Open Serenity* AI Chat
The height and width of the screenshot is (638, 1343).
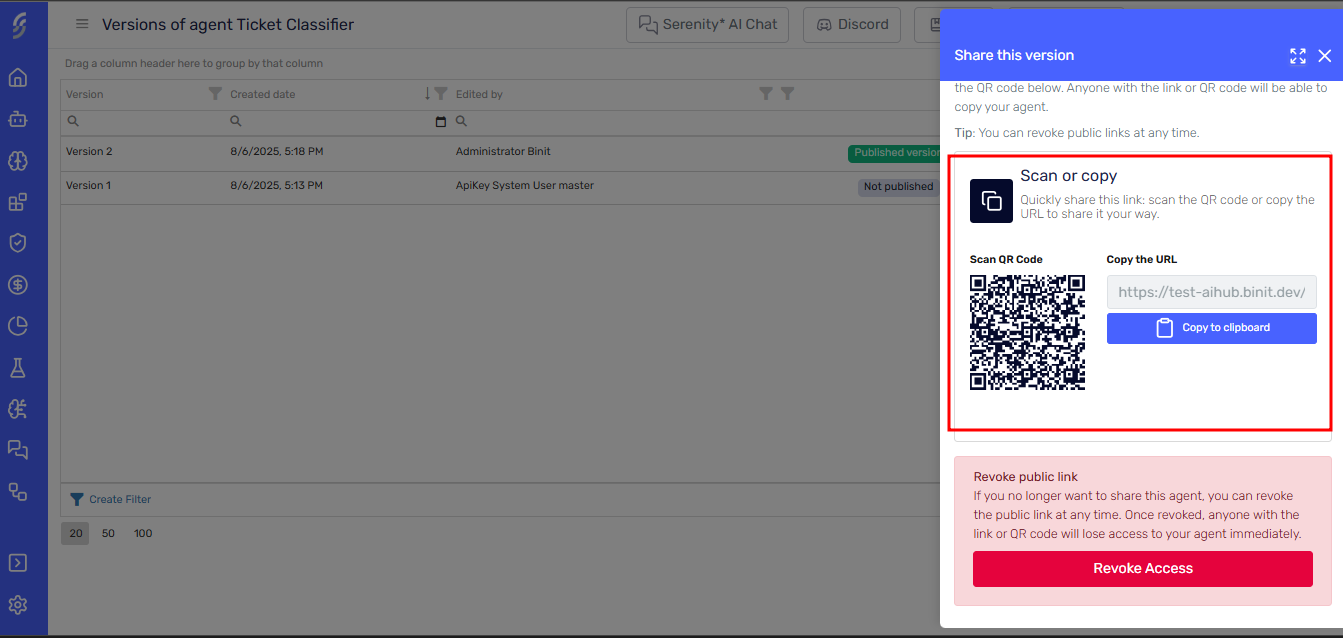pos(707,25)
